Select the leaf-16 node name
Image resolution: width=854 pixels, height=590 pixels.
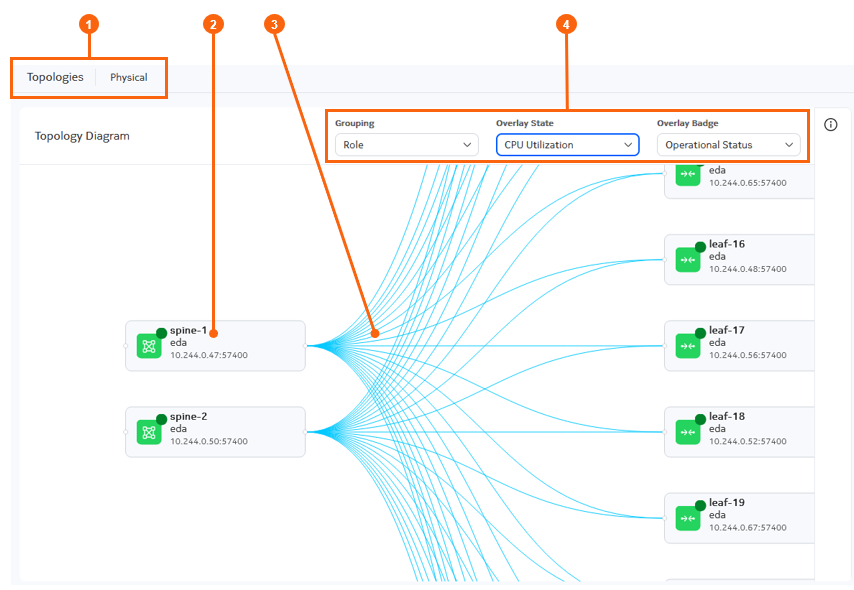(x=727, y=244)
